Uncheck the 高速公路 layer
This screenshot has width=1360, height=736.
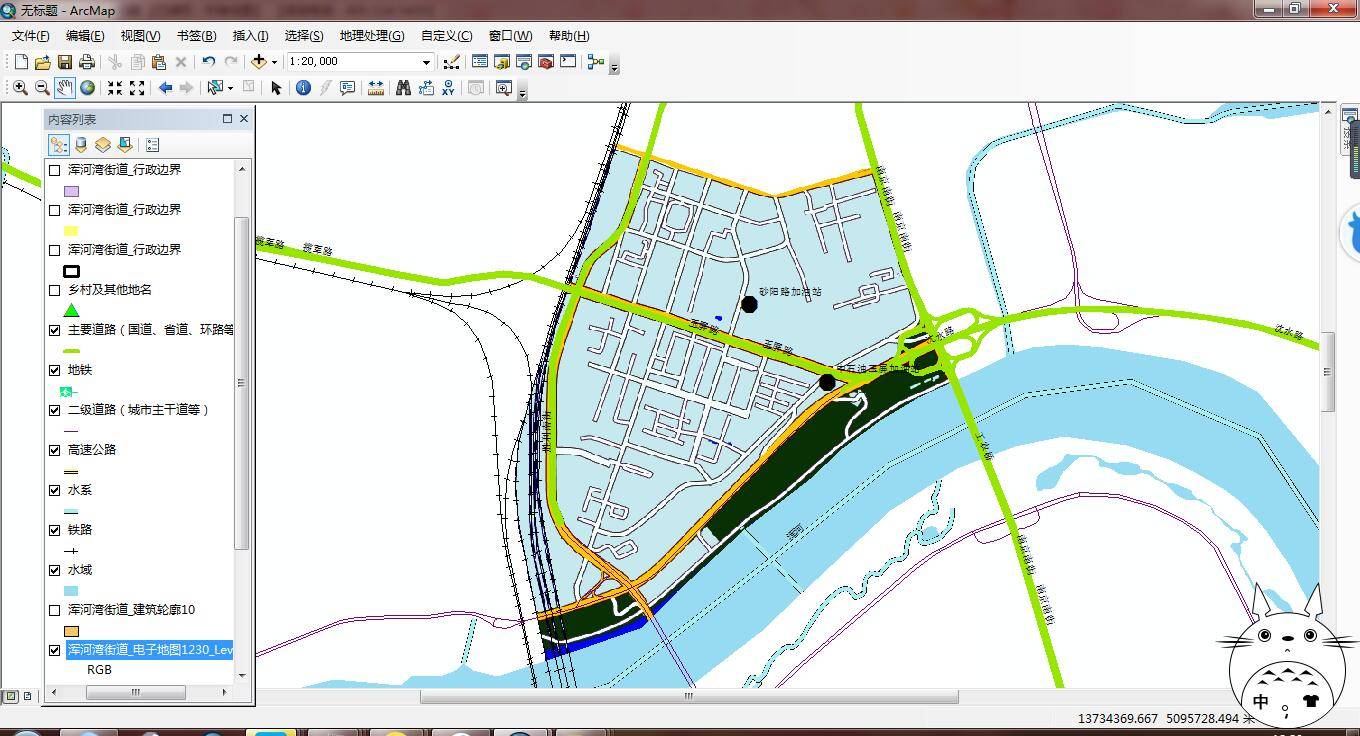coord(55,450)
